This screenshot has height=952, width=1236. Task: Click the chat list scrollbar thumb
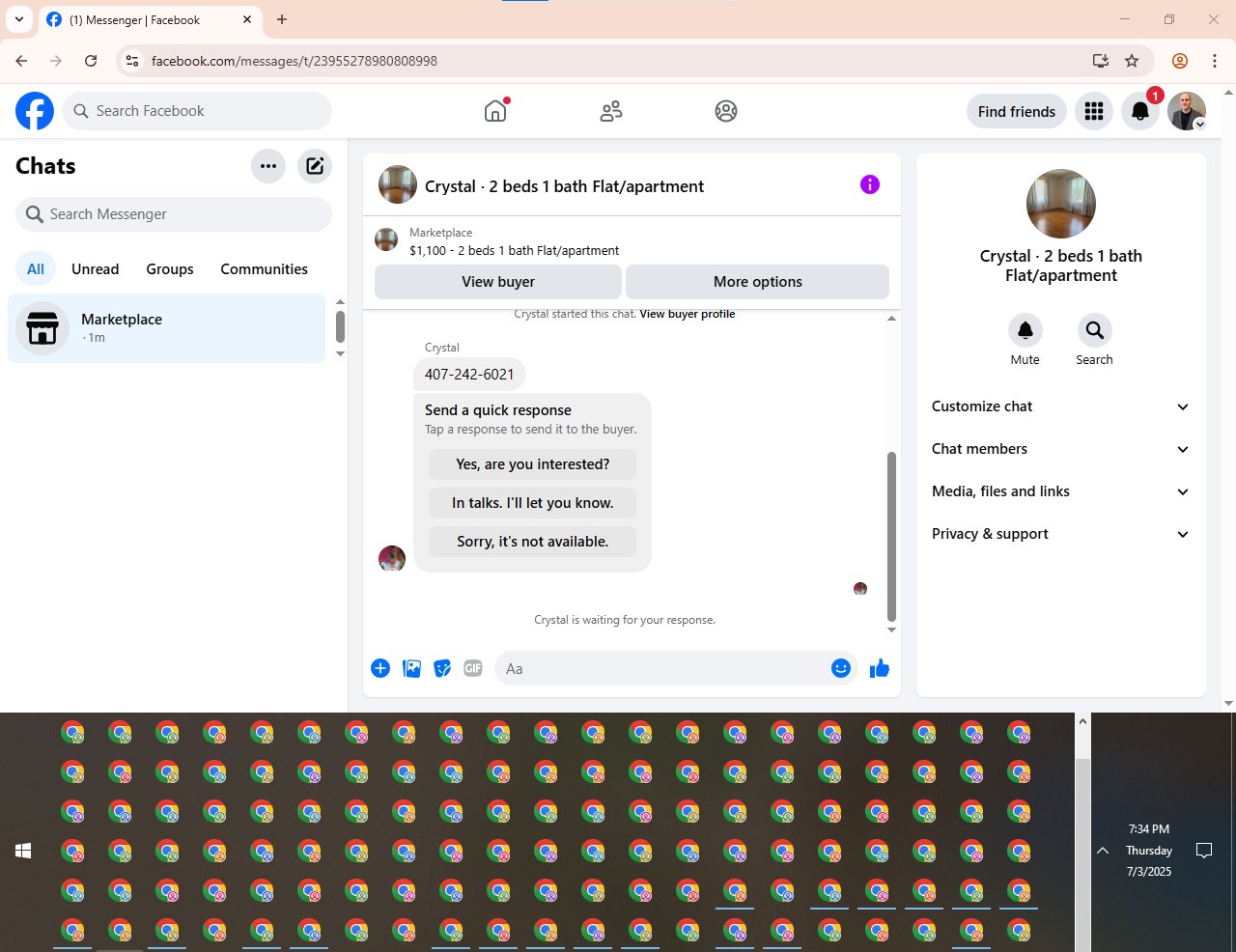click(340, 326)
